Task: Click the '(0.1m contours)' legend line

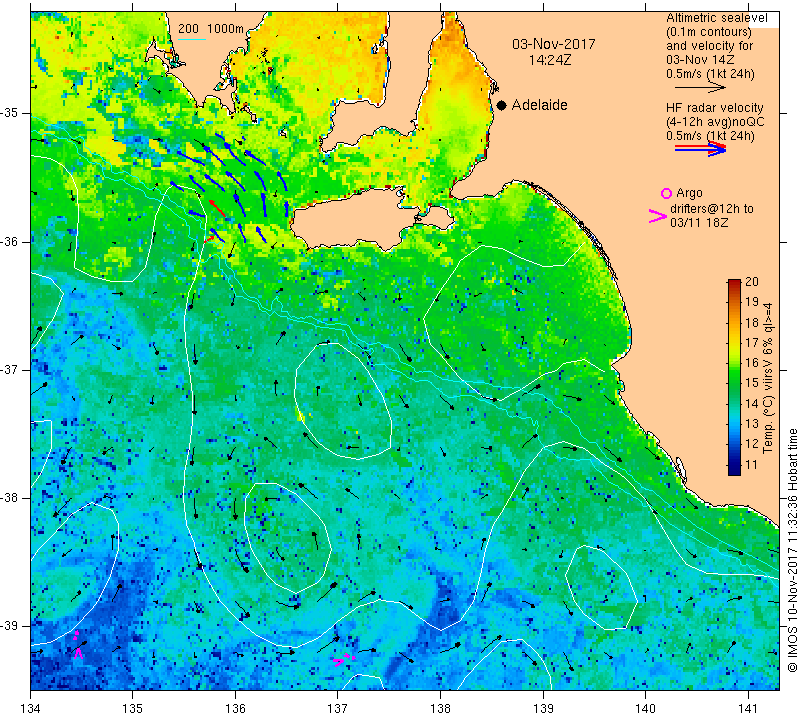Action: click(708, 32)
